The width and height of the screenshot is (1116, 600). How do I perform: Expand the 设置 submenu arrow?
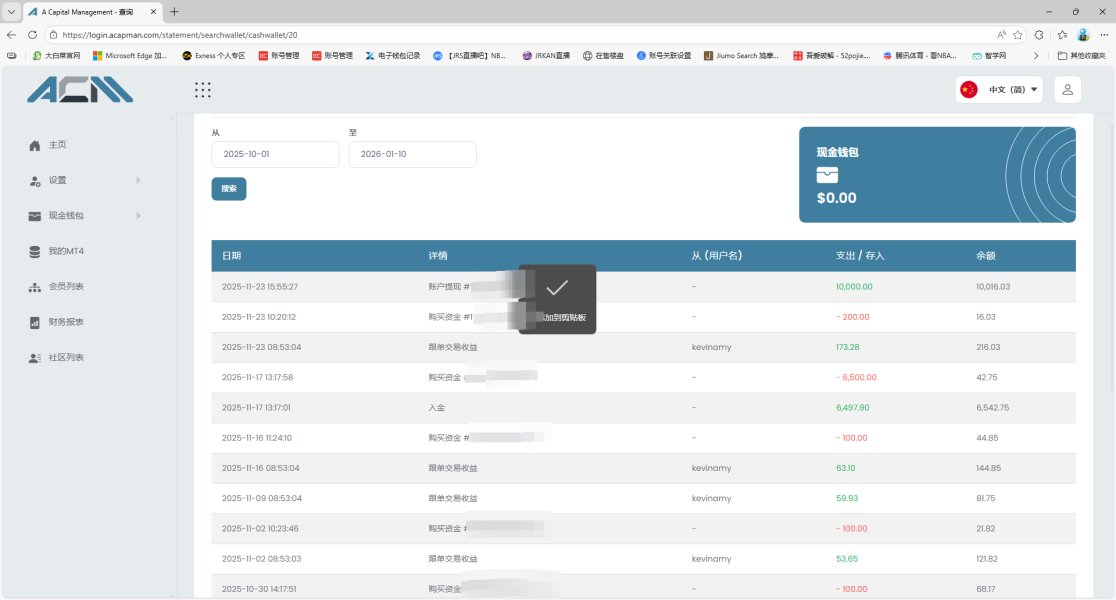click(138, 180)
